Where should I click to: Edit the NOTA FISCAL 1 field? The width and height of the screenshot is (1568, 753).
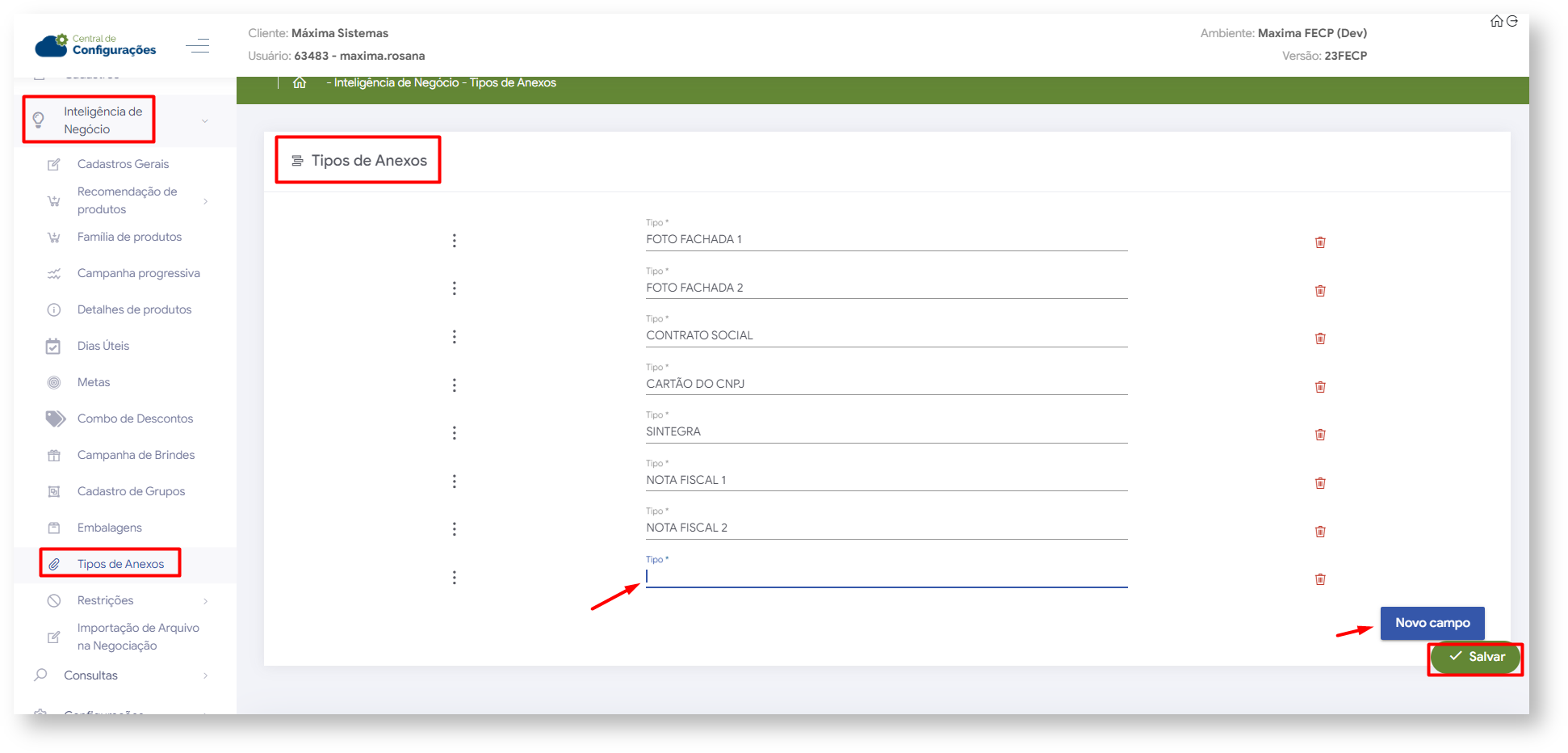[x=887, y=481]
